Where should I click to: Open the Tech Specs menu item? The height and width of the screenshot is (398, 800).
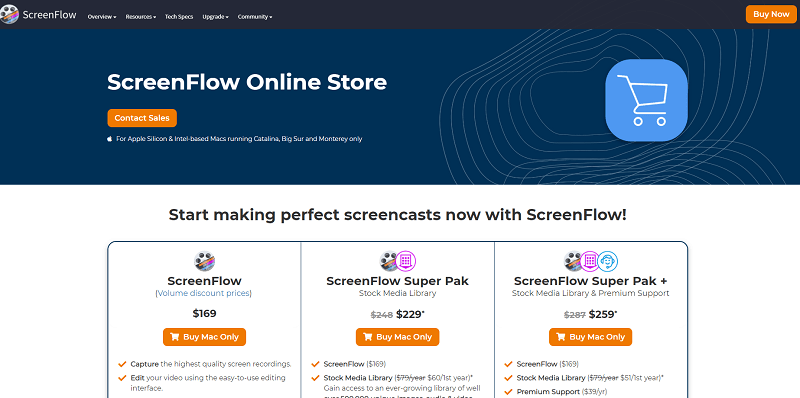(x=179, y=17)
